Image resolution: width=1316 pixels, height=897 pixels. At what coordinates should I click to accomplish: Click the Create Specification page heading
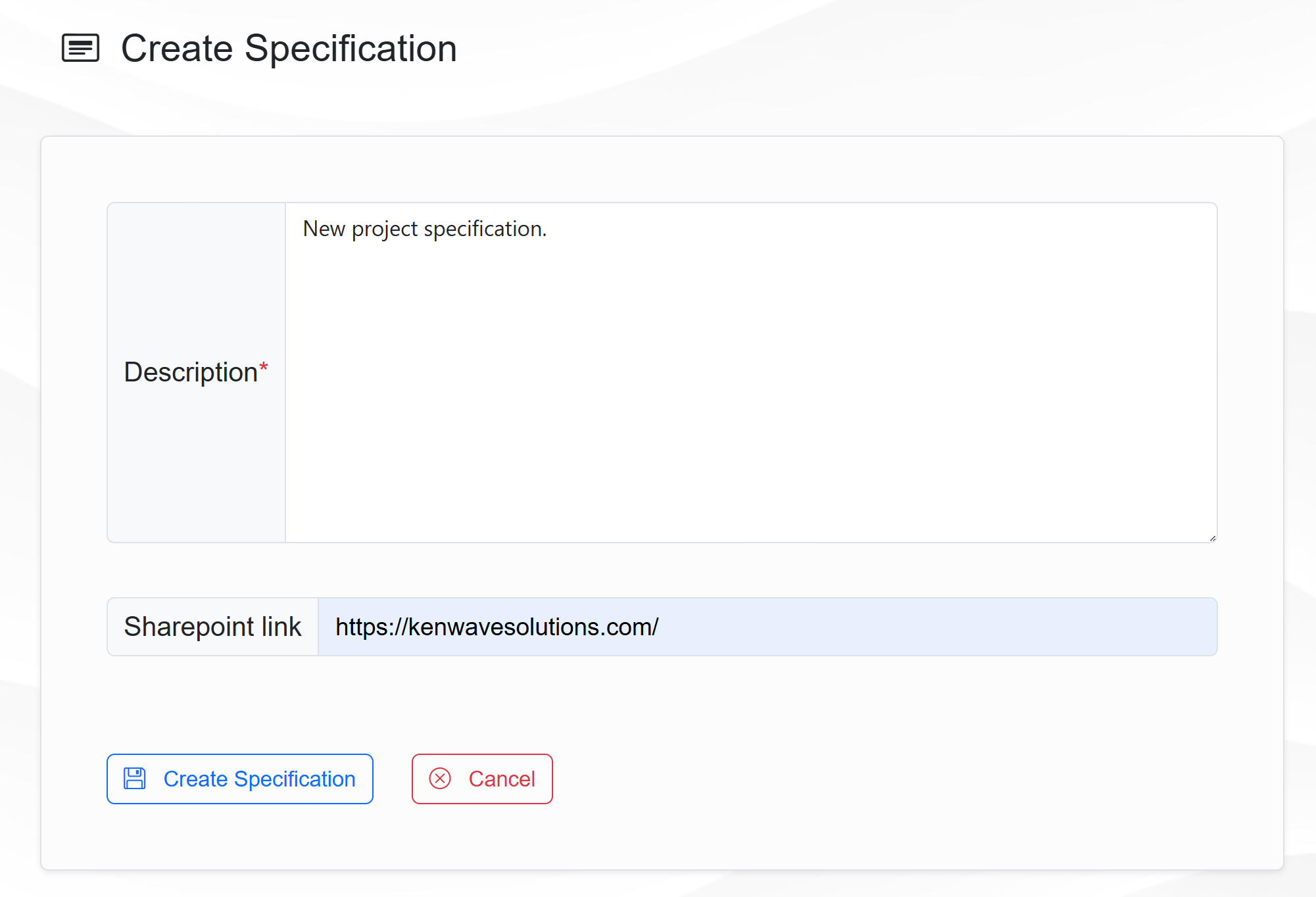[x=289, y=48]
